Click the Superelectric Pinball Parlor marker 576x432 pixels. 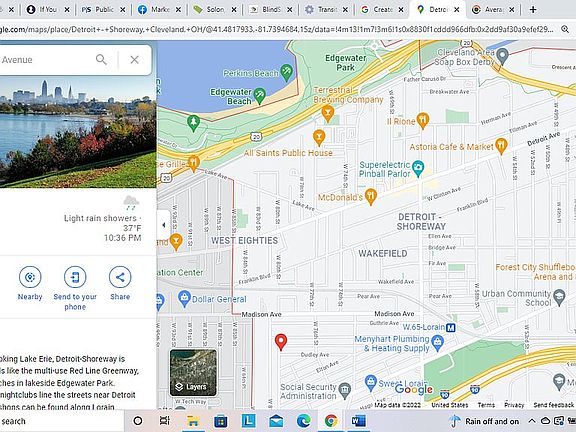(418, 168)
